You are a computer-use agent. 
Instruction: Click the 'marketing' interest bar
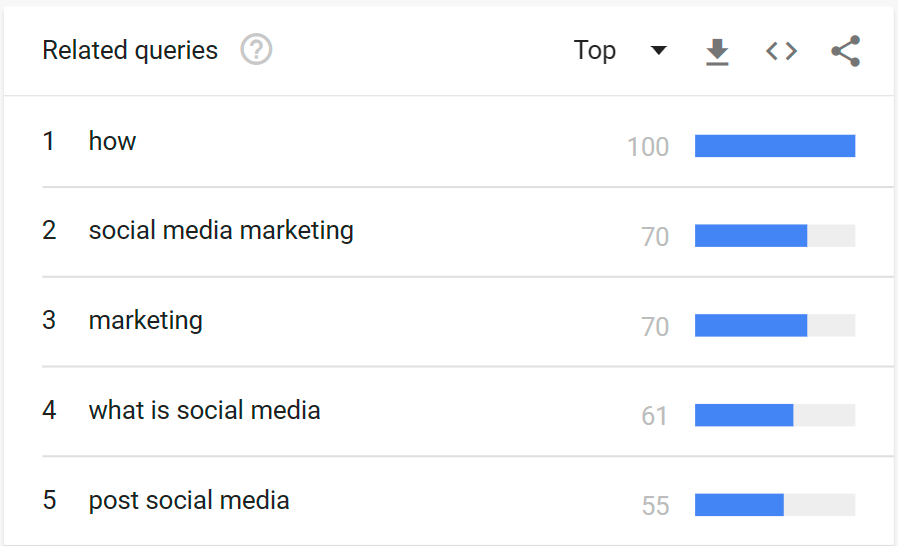(x=751, y=326)
